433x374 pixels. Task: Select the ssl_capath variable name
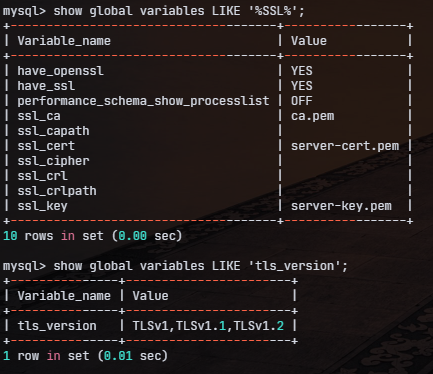(53, 131)
